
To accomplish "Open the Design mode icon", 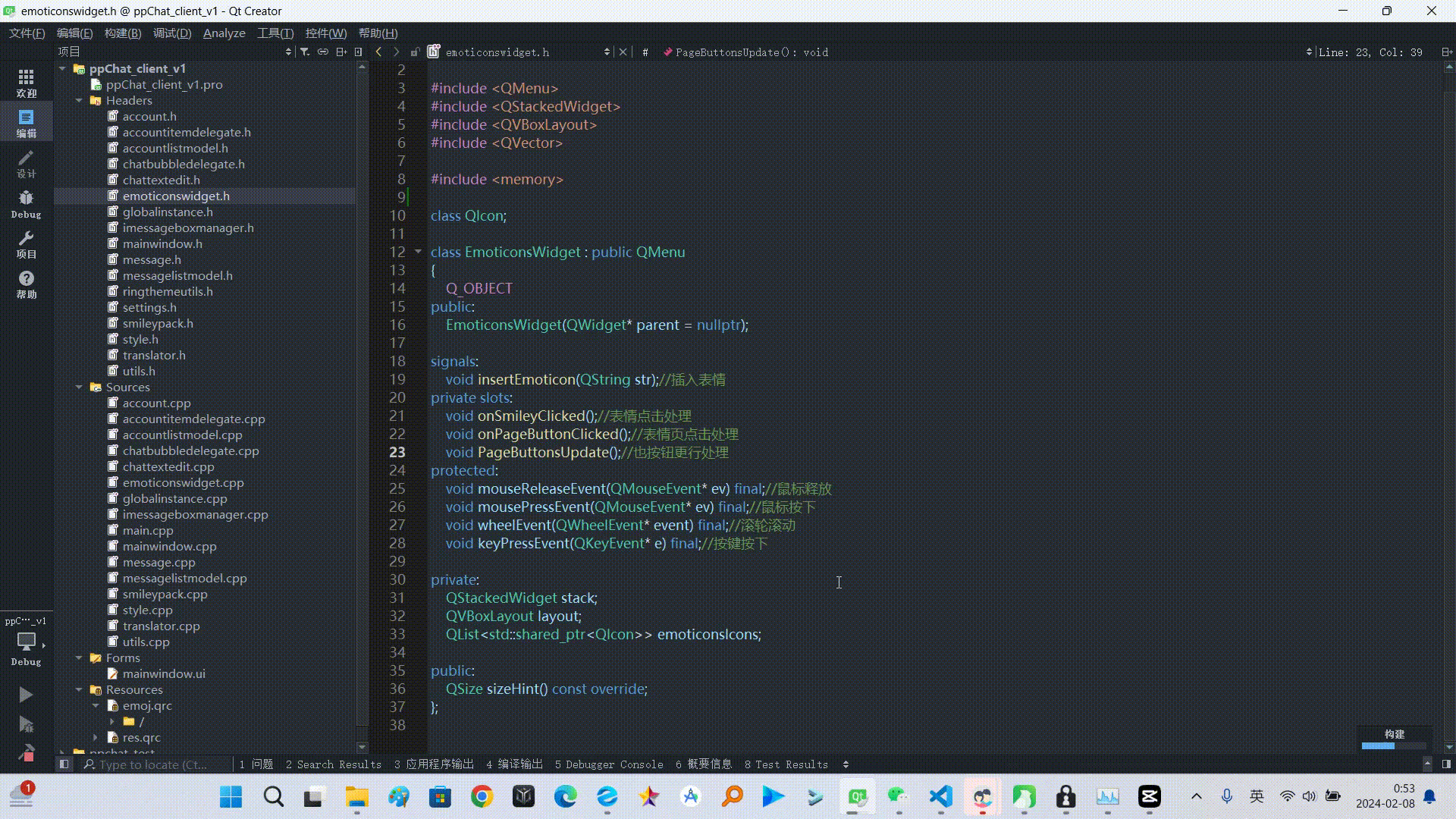I will click(26, 163).
